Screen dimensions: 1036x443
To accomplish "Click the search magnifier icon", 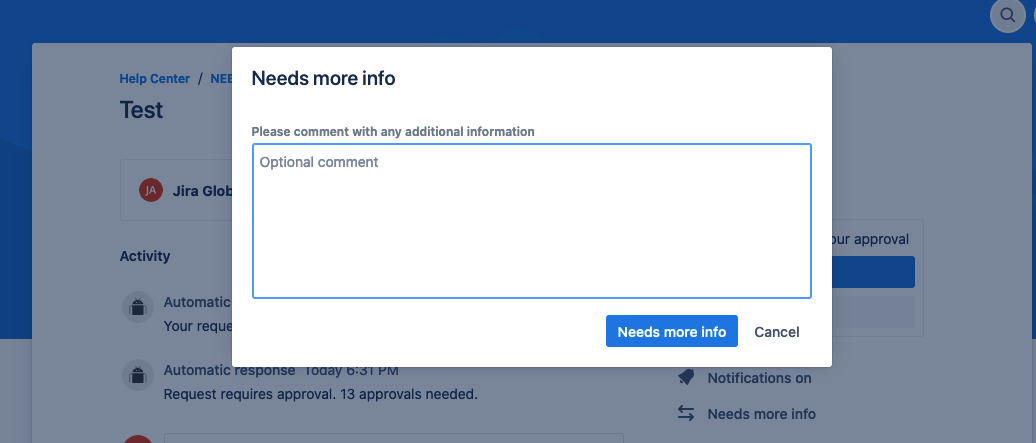I will click(x=1008, y=15).
